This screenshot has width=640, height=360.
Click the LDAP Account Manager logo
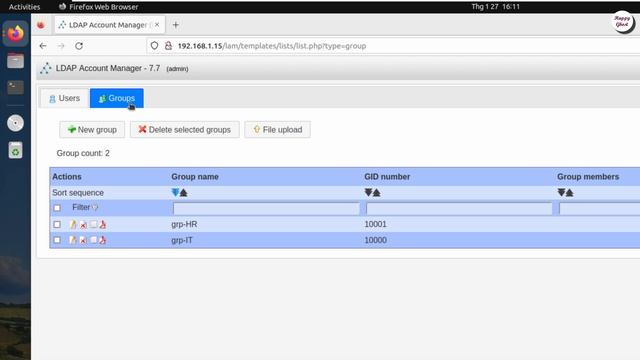46,68
